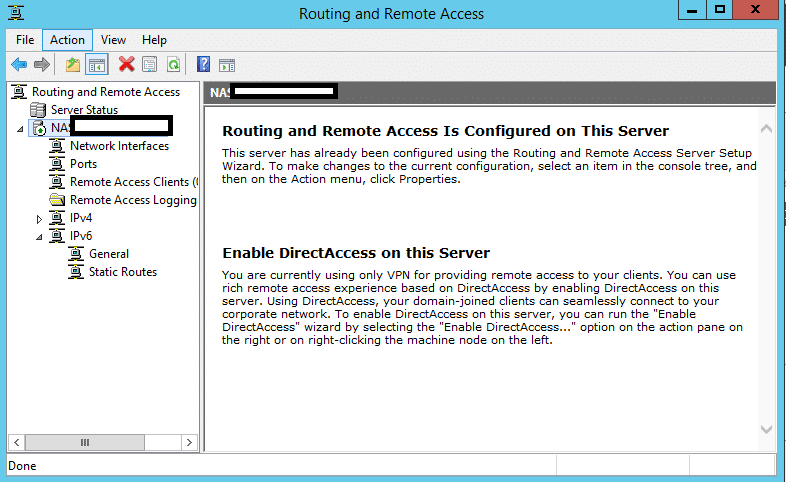The width and height of the screenshot is (786, 482).
Task: Click the app icon in title bar
Action: point(16,13)
